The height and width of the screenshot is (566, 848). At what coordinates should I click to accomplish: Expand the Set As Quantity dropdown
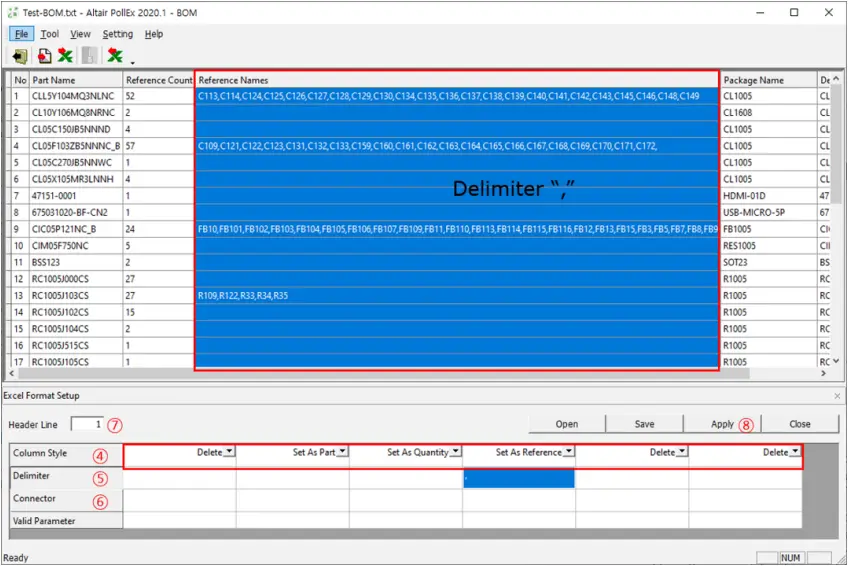pyautogui.click(x=456, y=451)
